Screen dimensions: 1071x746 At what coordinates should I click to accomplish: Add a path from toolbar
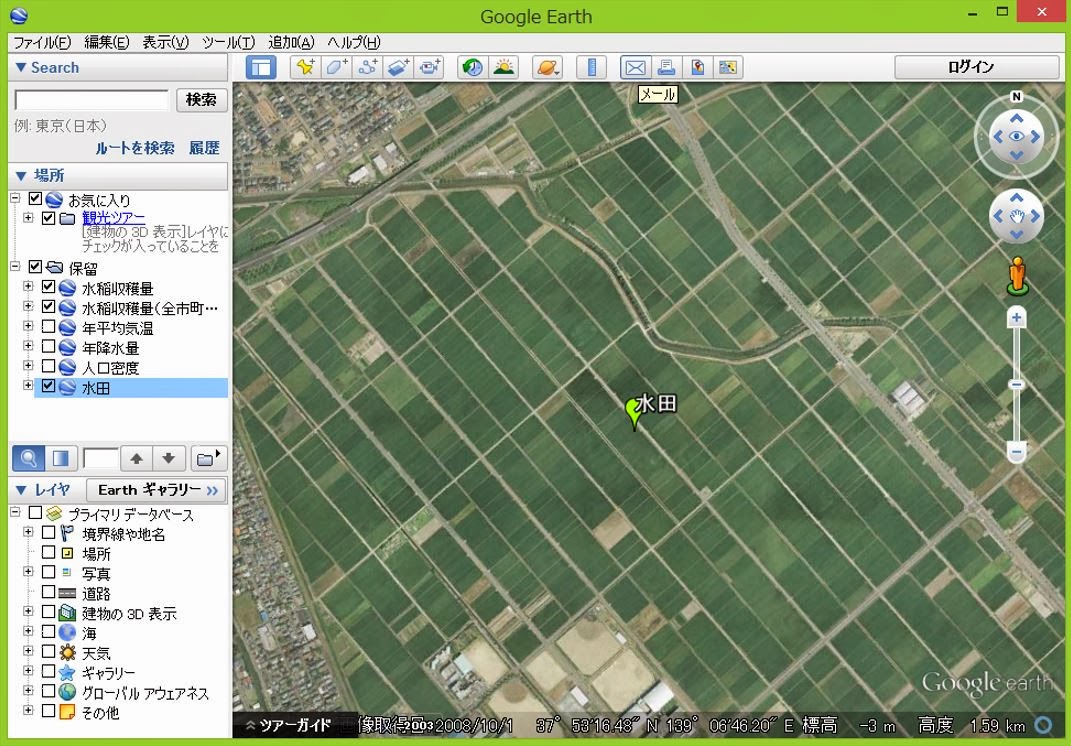click(x=368, y=67)
